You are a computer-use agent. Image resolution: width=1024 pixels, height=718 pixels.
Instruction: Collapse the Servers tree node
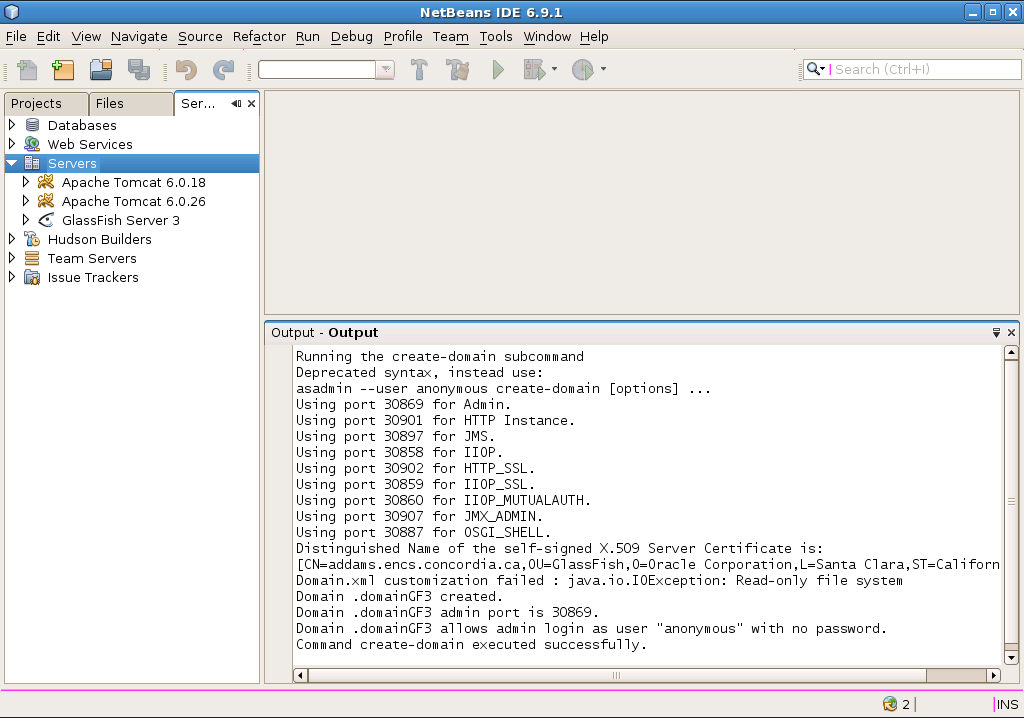12,163
